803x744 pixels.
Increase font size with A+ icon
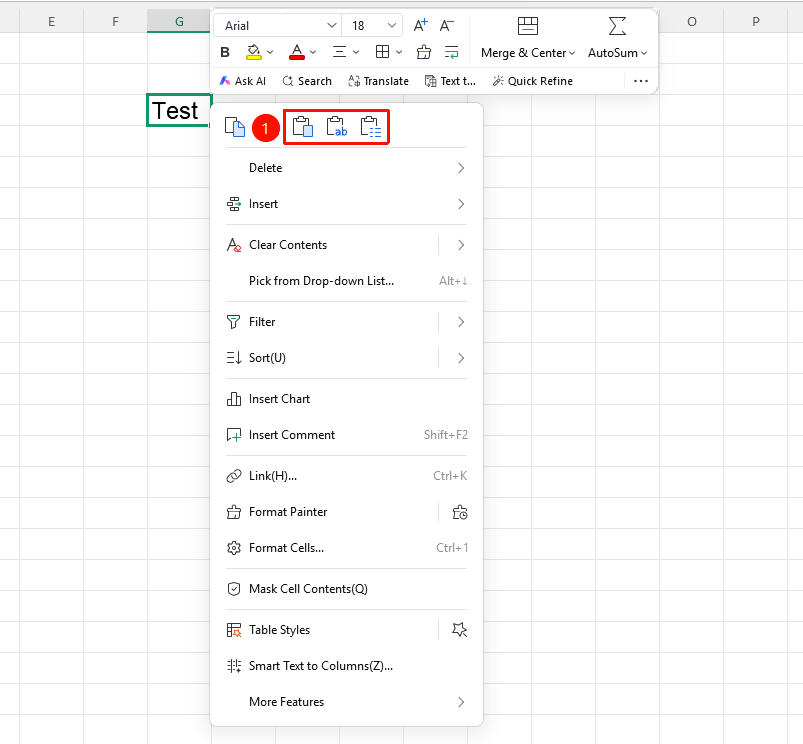[x=420, y=25]
